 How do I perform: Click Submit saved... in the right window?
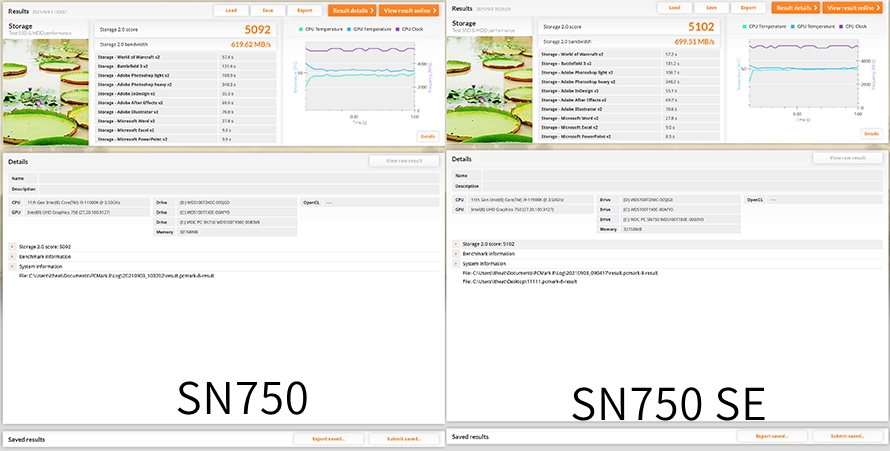tap(847, 436)
